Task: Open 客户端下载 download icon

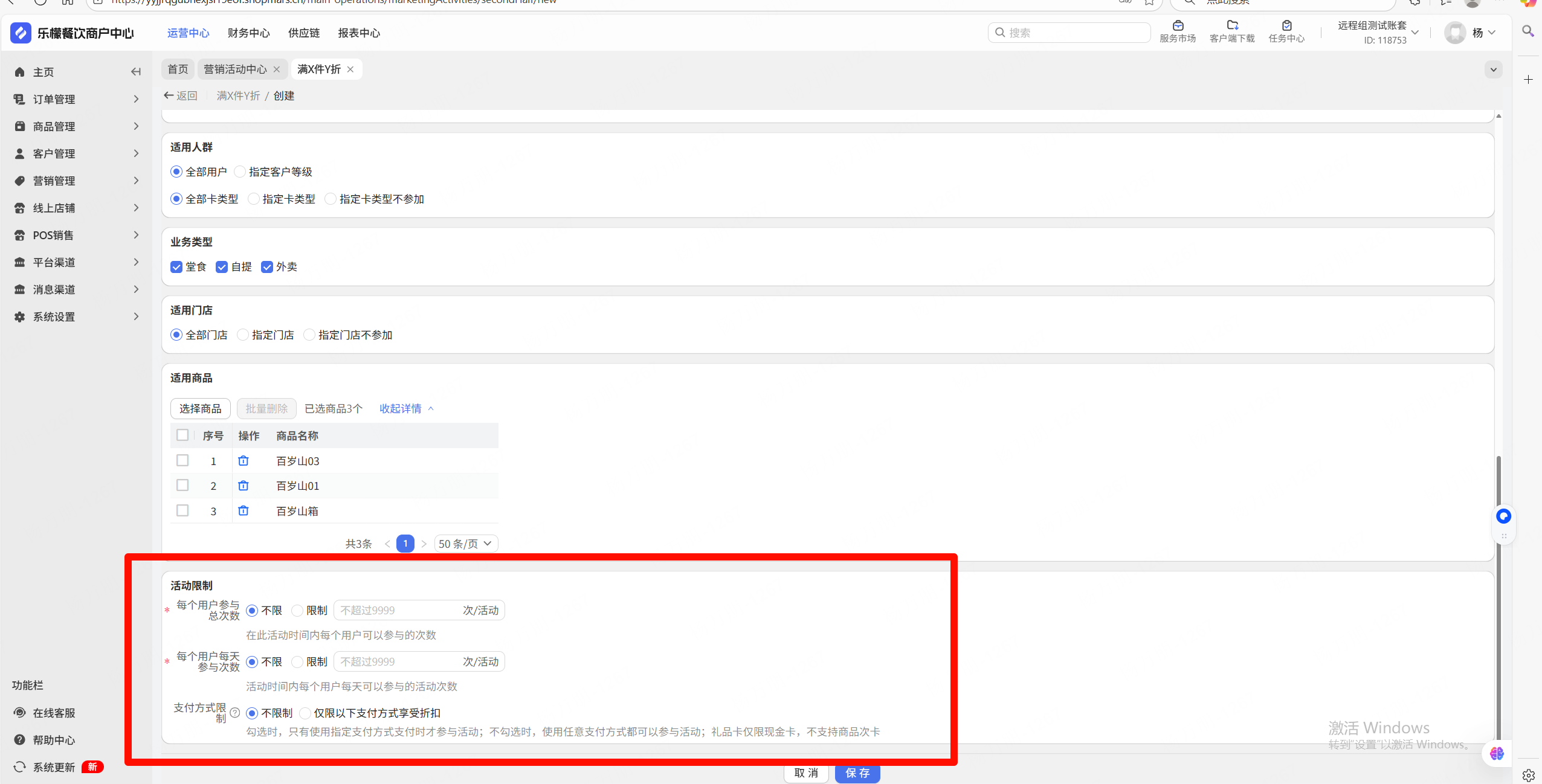Action: (x=1232, y=25)
